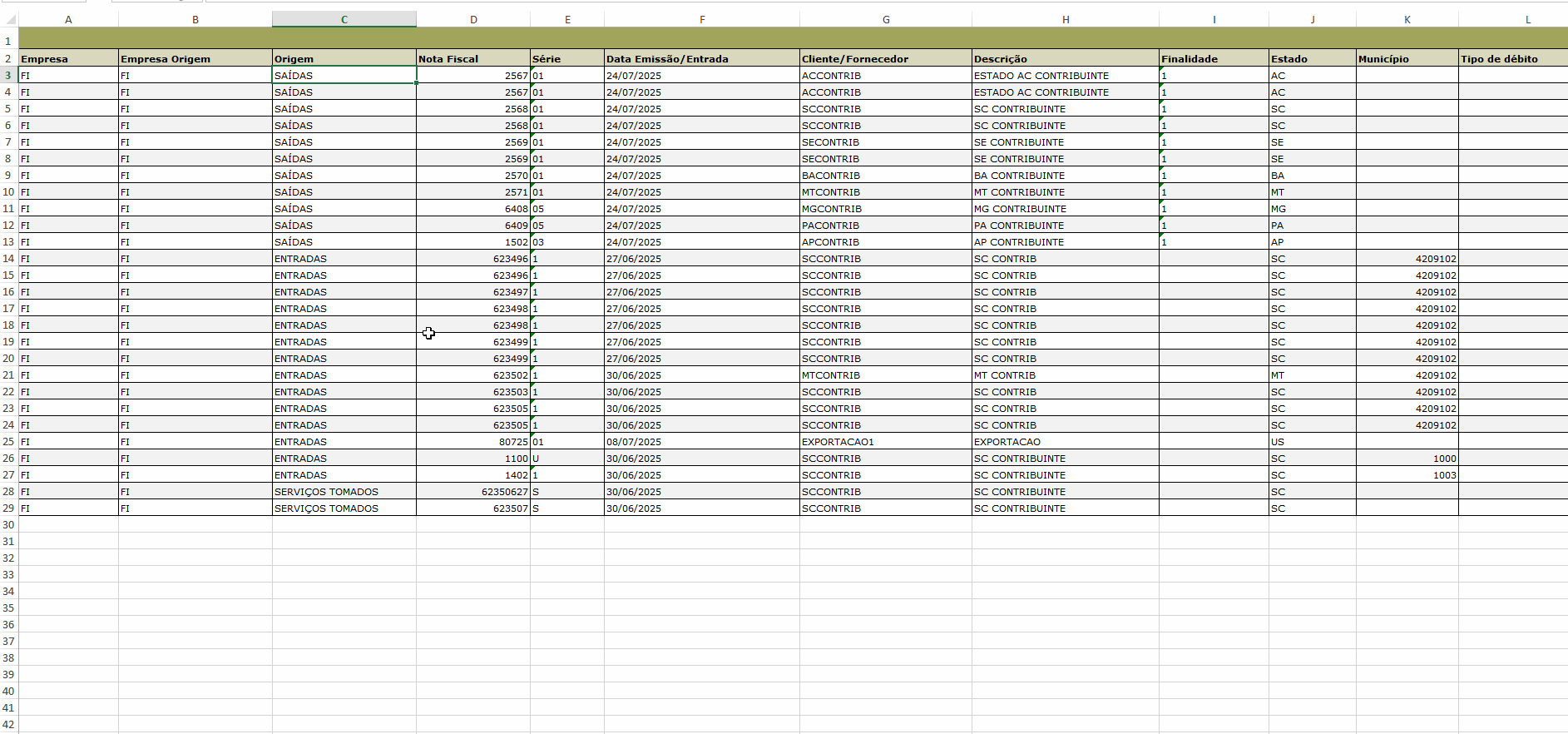Click the Descrição header cell
1568x734 pixels.
tap(1066, 59)
